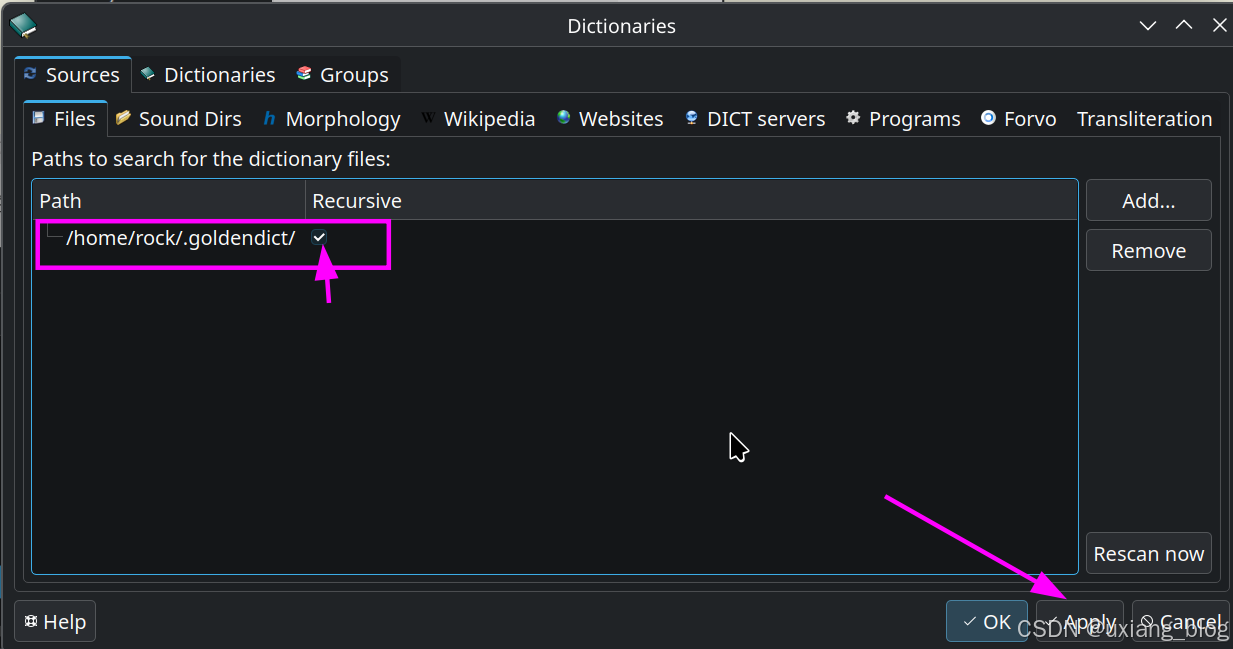This screenshot has height=649, width=1233.
Task: Open the Forvo sub-tab
Action: pyautogui.click(x=1019, y=119)
